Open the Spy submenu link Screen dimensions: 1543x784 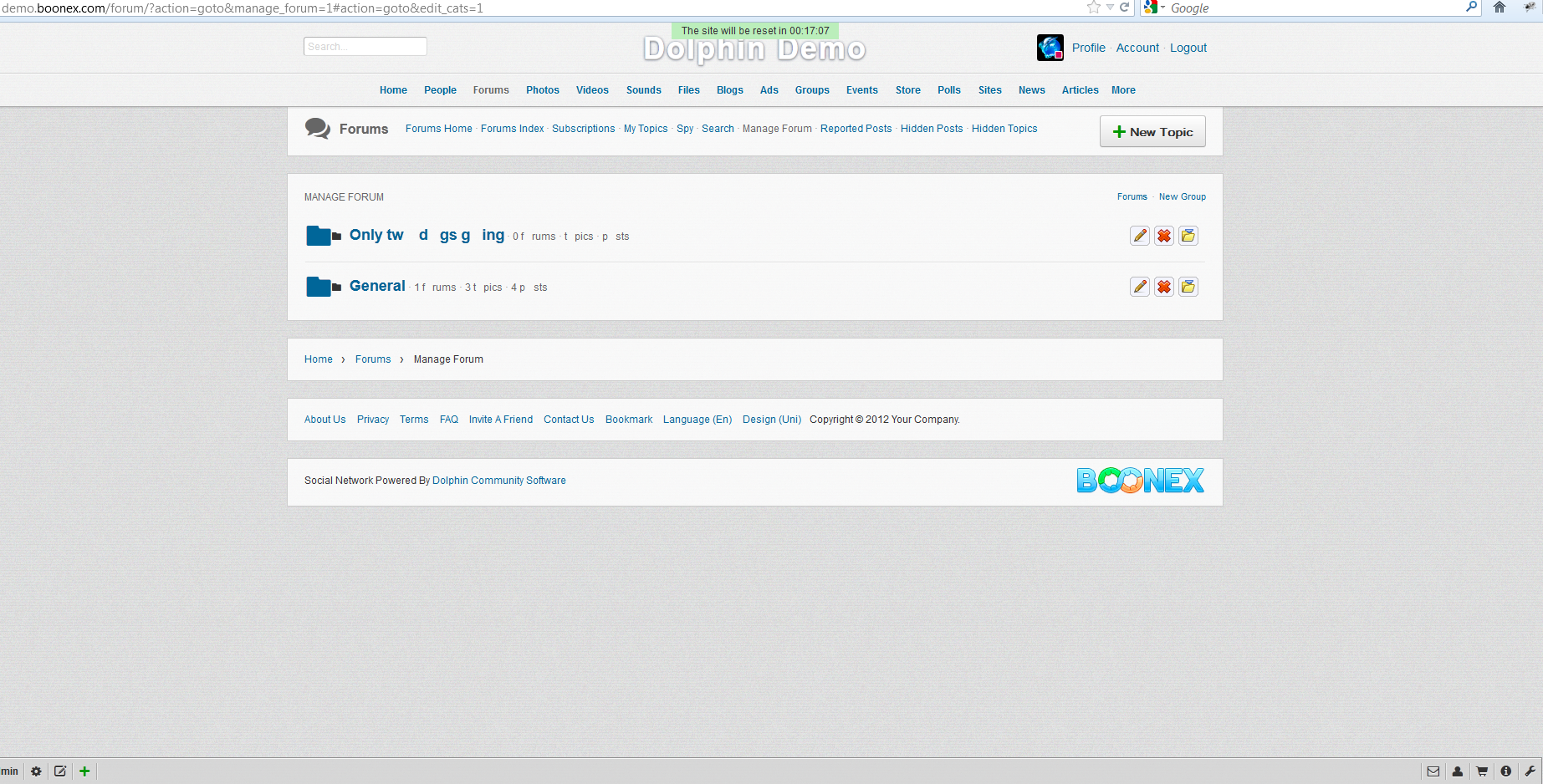[685, 129]
